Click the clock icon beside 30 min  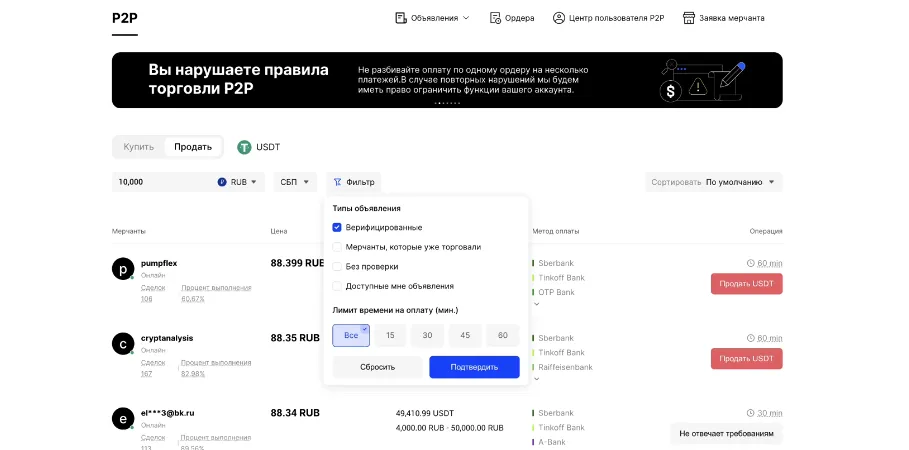(751, 413)
